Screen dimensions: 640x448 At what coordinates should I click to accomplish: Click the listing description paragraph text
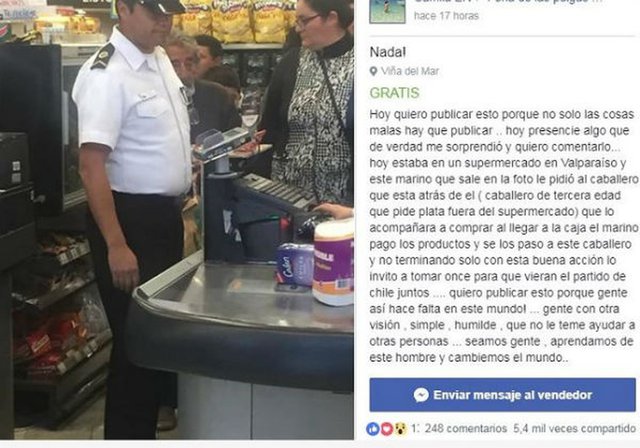[x=504, y=236]
